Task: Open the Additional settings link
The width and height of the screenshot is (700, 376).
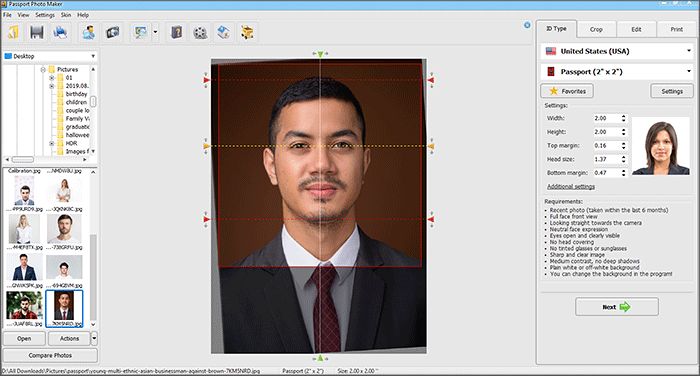Action: point(571,187)
